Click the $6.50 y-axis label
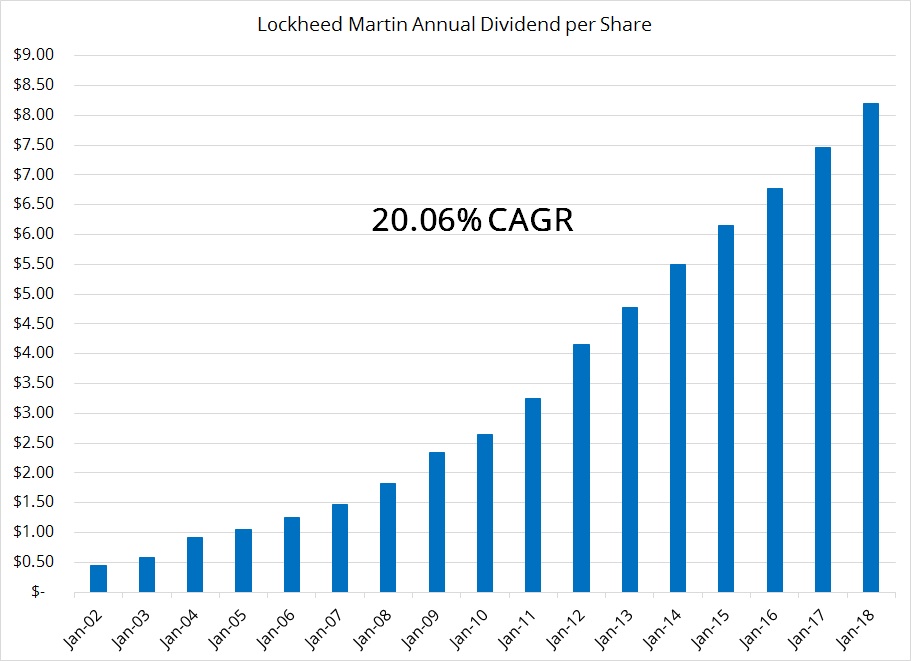 [x=34, y=204]
